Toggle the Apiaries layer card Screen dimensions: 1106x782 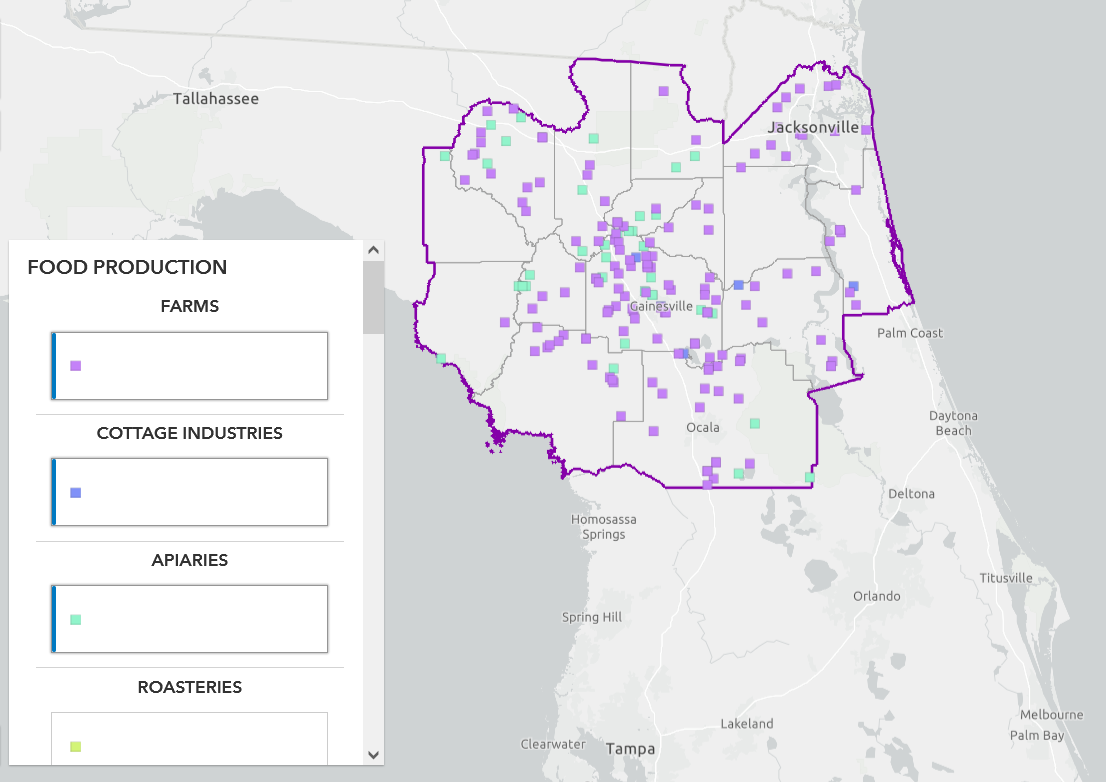[190, 619]
